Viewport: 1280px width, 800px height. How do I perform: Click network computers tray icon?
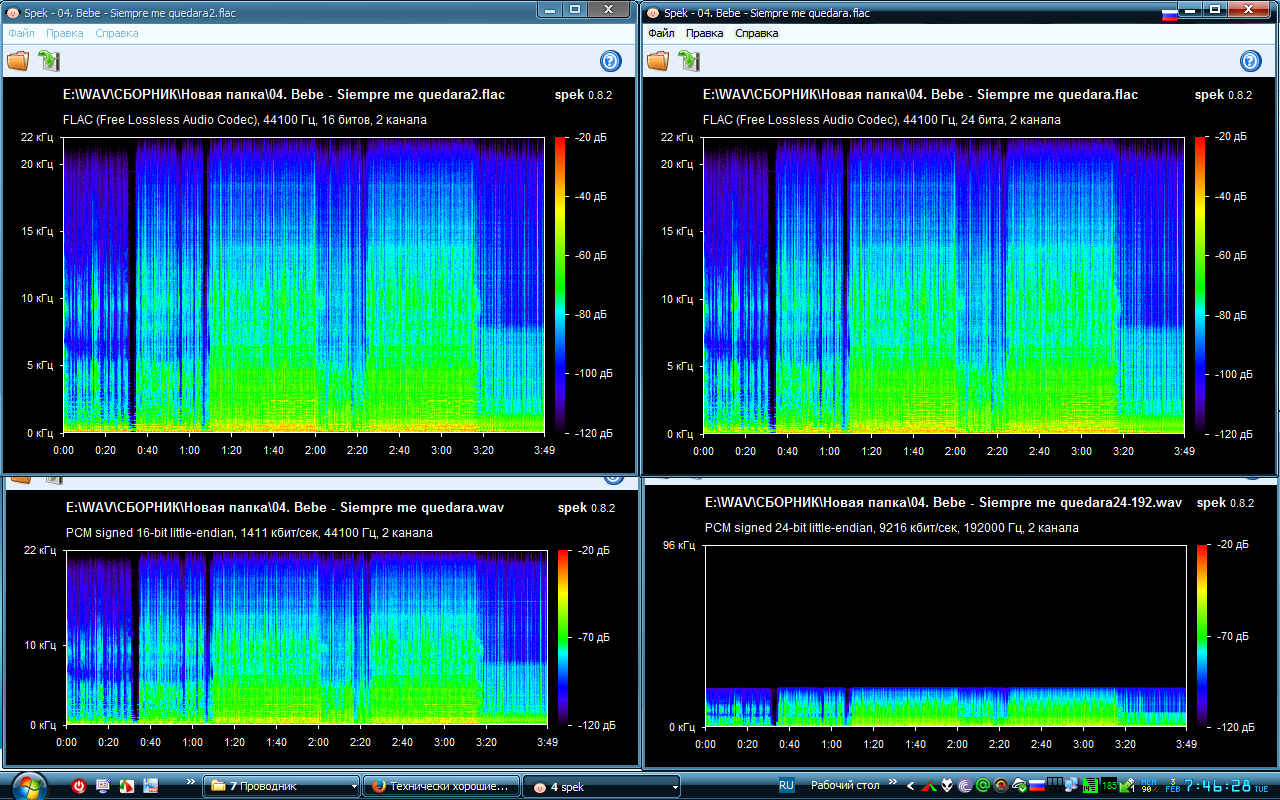(x=1072, y=786)
